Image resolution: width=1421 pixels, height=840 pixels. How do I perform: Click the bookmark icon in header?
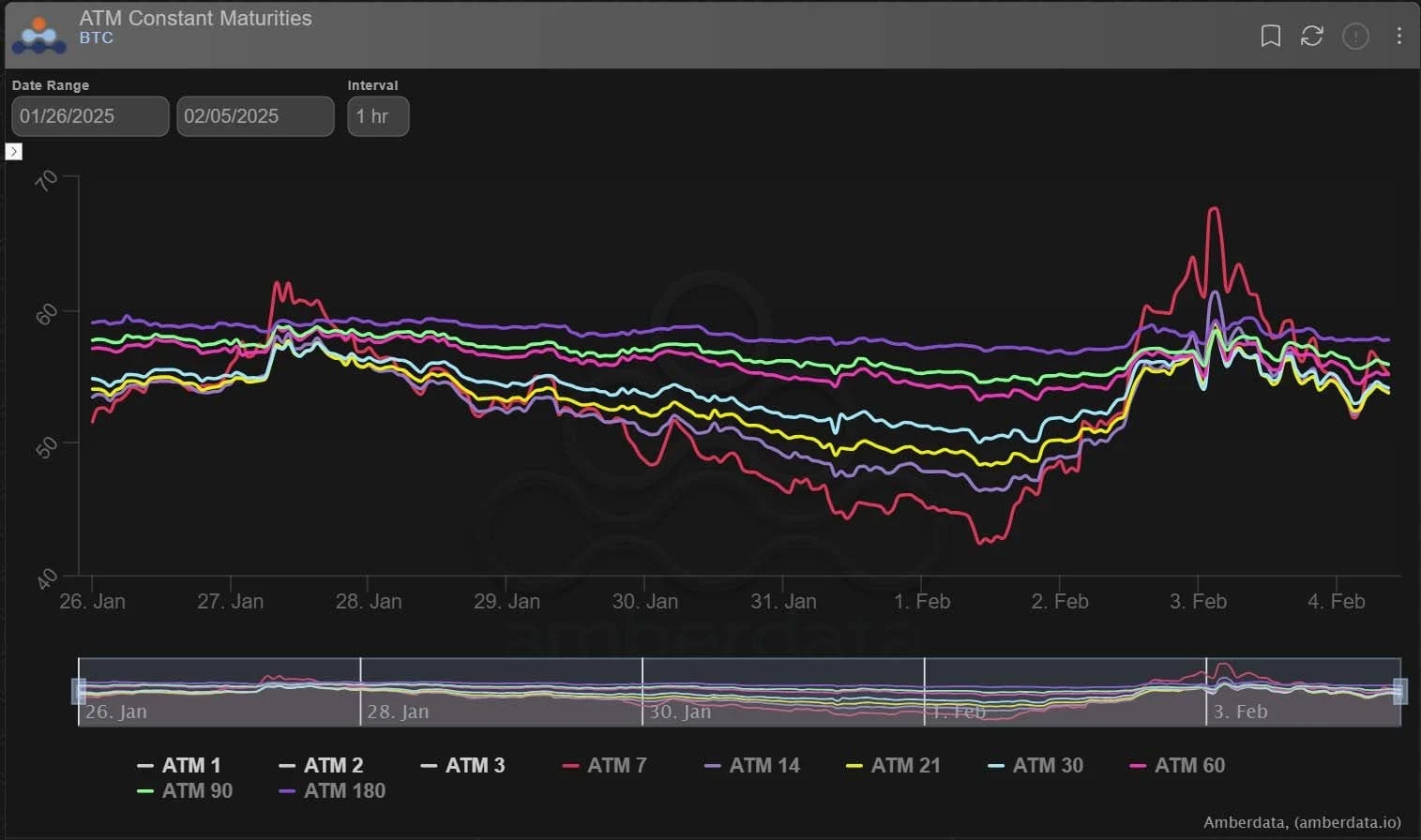coord(1270,37)
